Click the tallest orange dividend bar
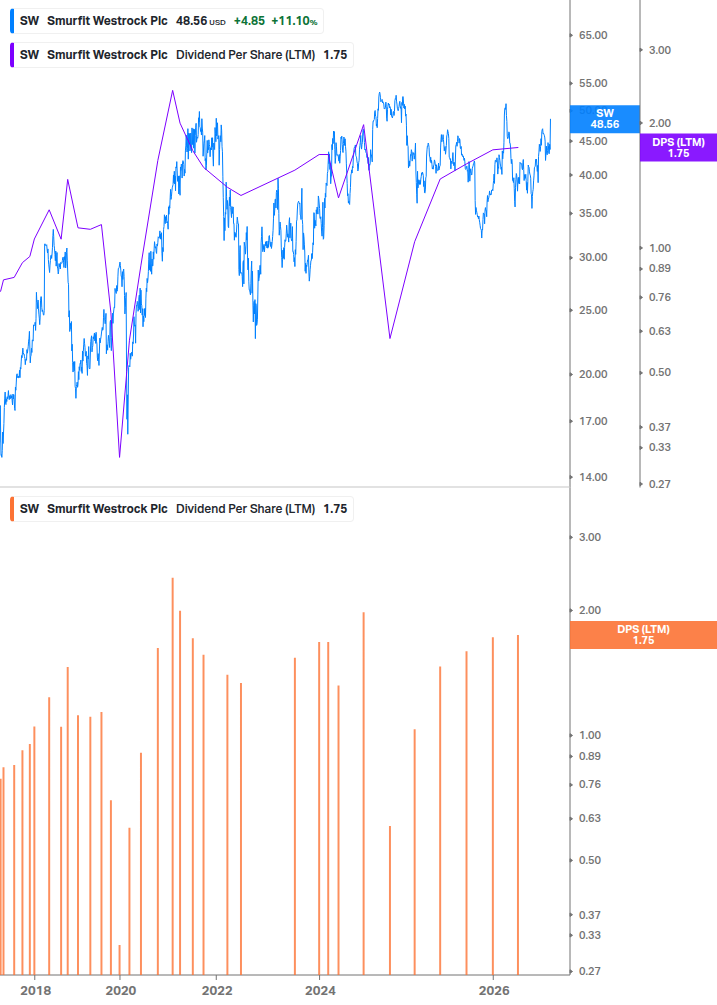Screen dimensions: 717x1005 tap(172, 776)
